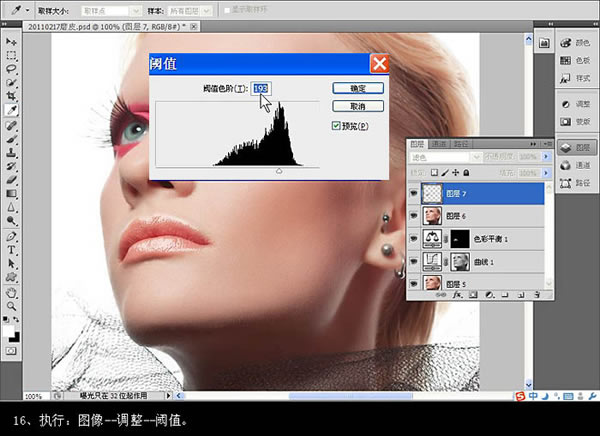Reset default foreground and background colors
This screenshot has width=600, height=436.
click(x=6, y=319)
